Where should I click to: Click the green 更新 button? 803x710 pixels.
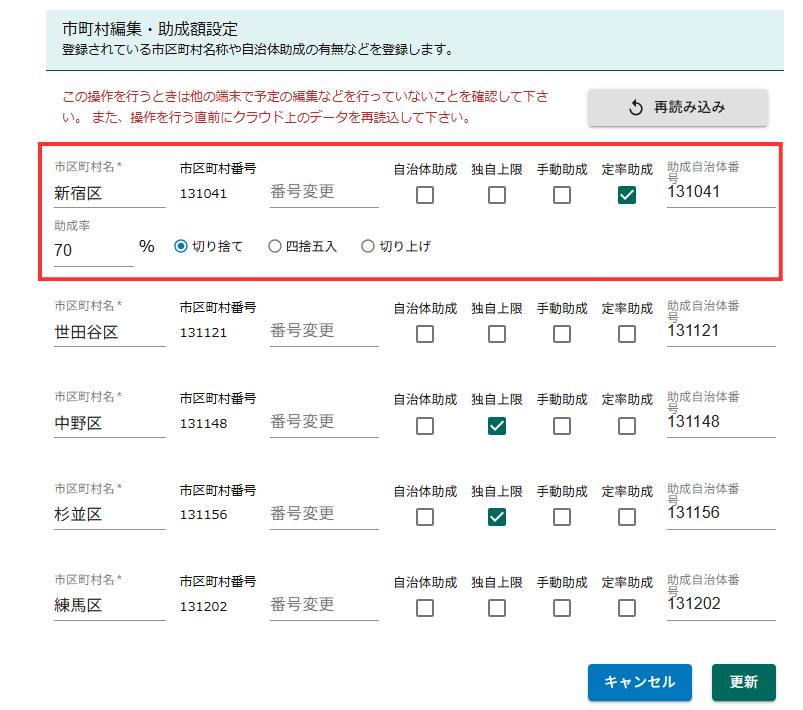point(743,682)
